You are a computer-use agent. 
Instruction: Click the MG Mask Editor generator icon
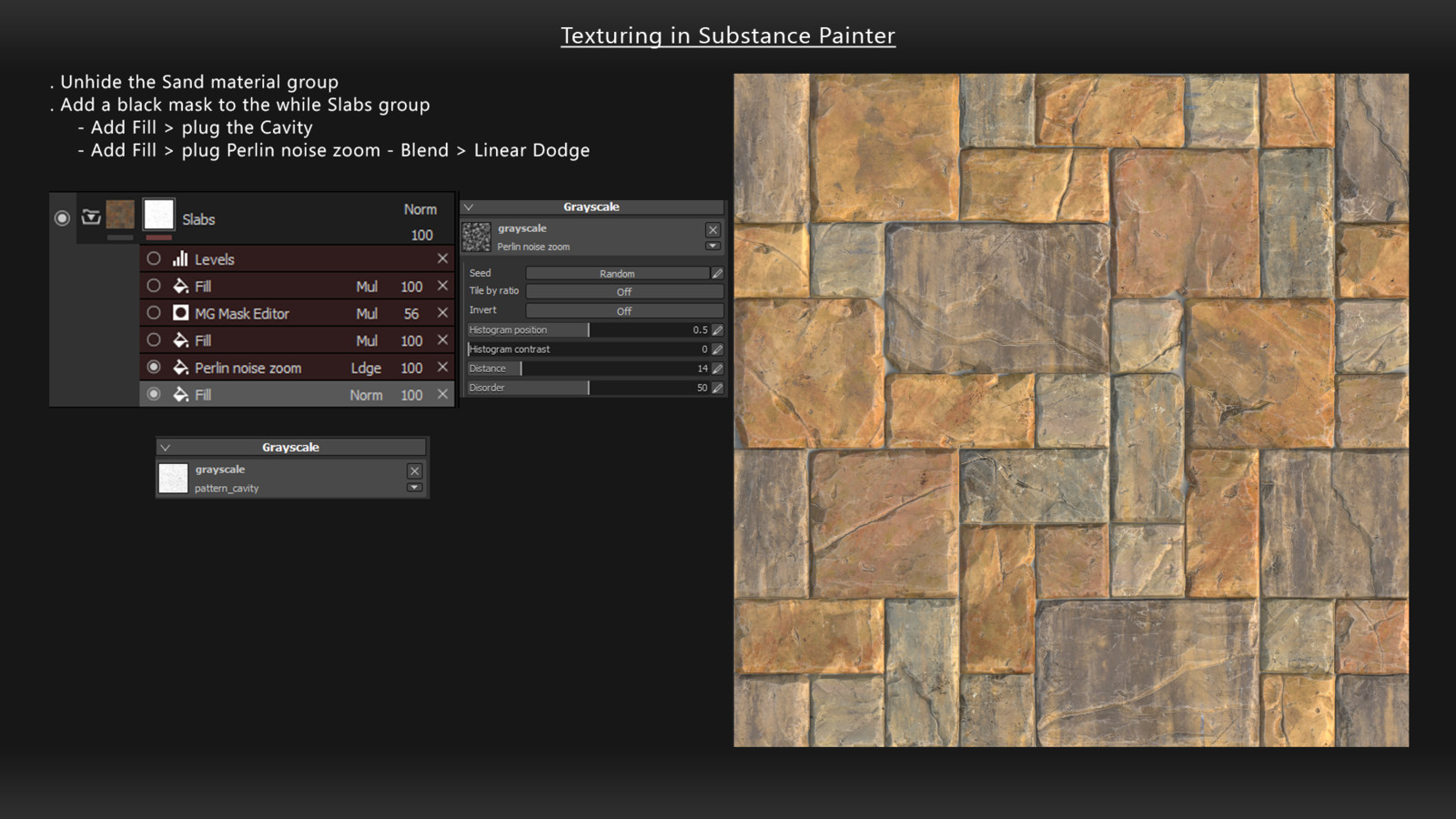coord(180,313)
